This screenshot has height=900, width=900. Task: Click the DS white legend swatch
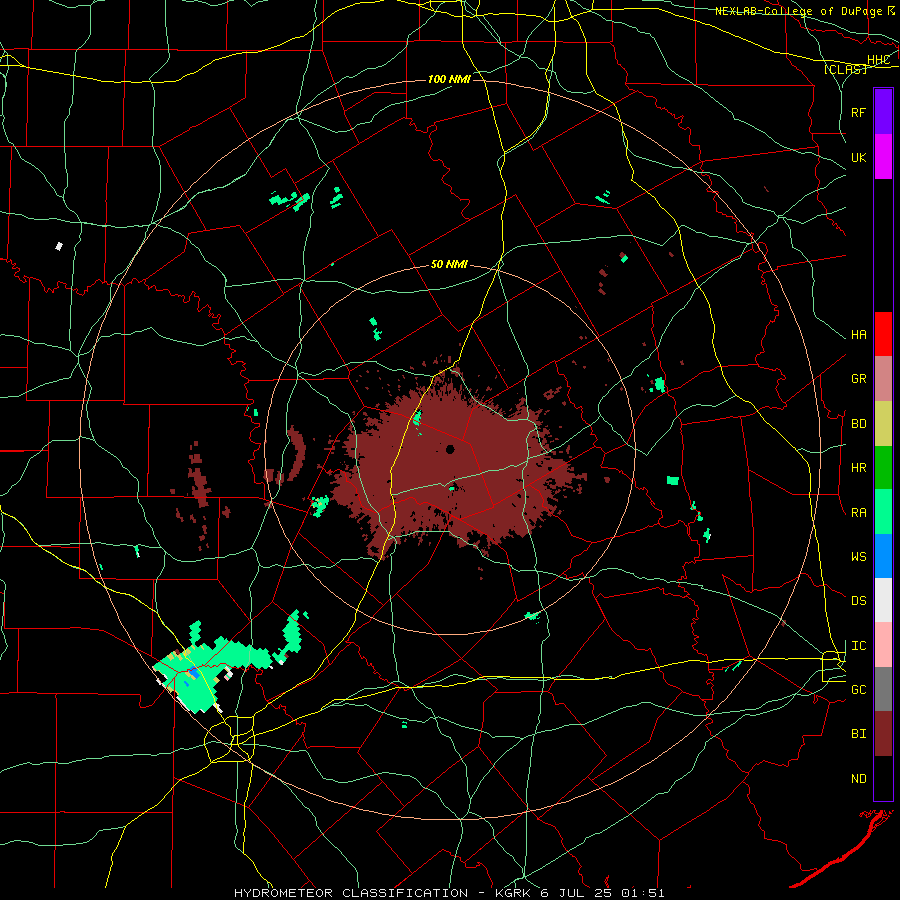point(883,600)
